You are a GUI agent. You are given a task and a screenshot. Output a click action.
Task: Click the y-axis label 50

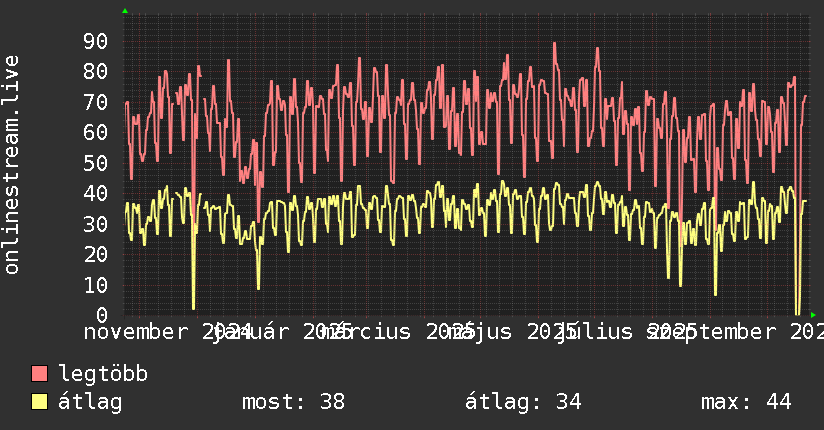click(x=95, y=163)
